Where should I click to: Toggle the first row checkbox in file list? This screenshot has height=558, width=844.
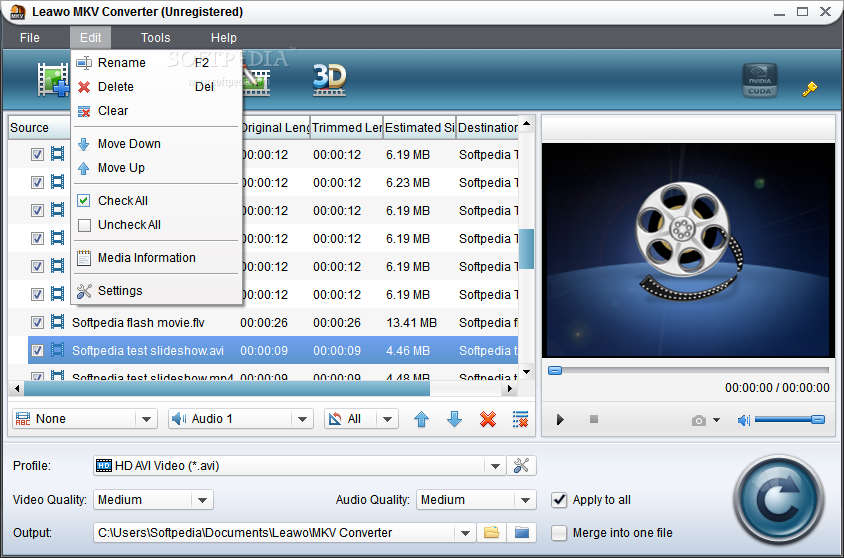pos(37,155)
